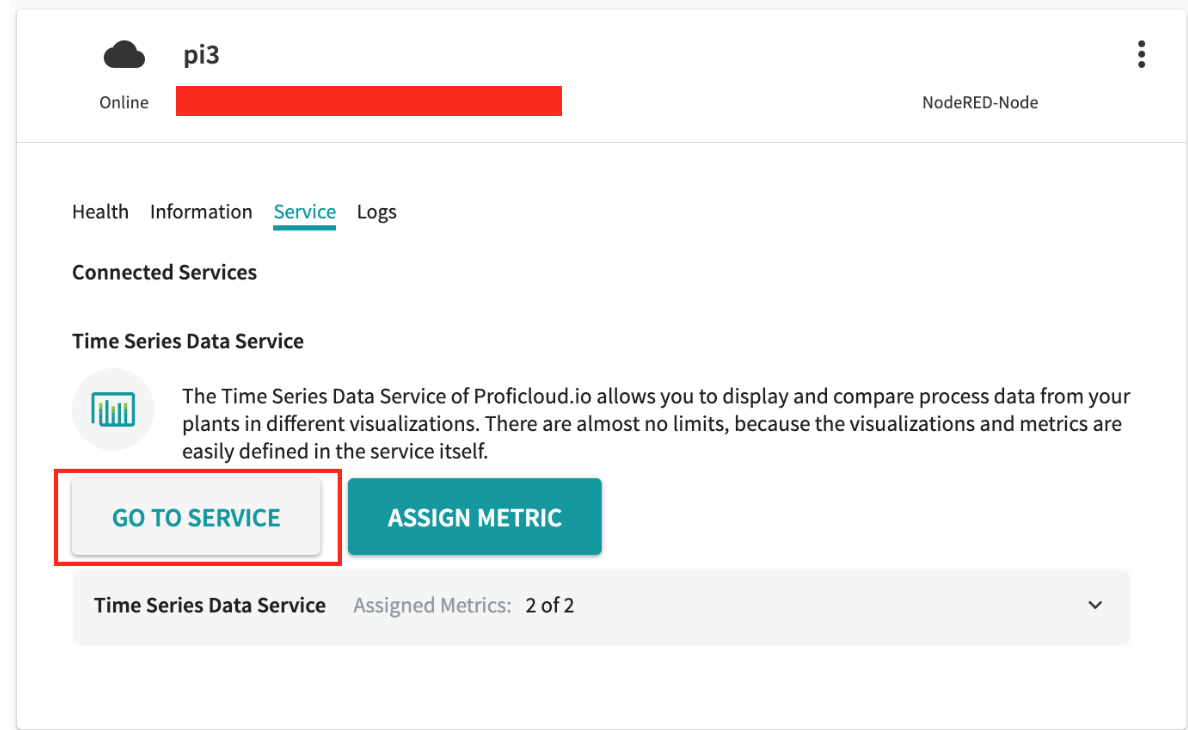Open the Information tab
Screen dimensions: 1188x730
click(201, 212)
